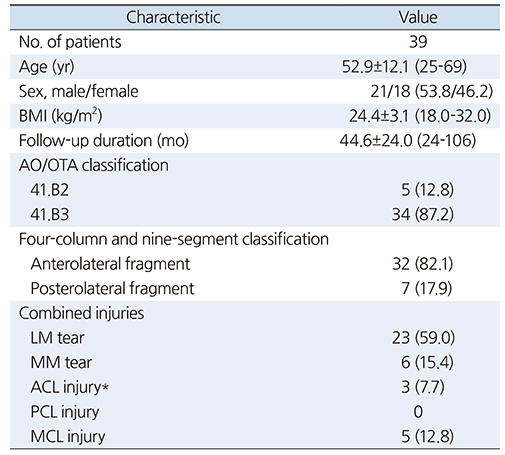505x455 pixels.
Task: Select Follow-up duration (mo) text
Action: 104,141
